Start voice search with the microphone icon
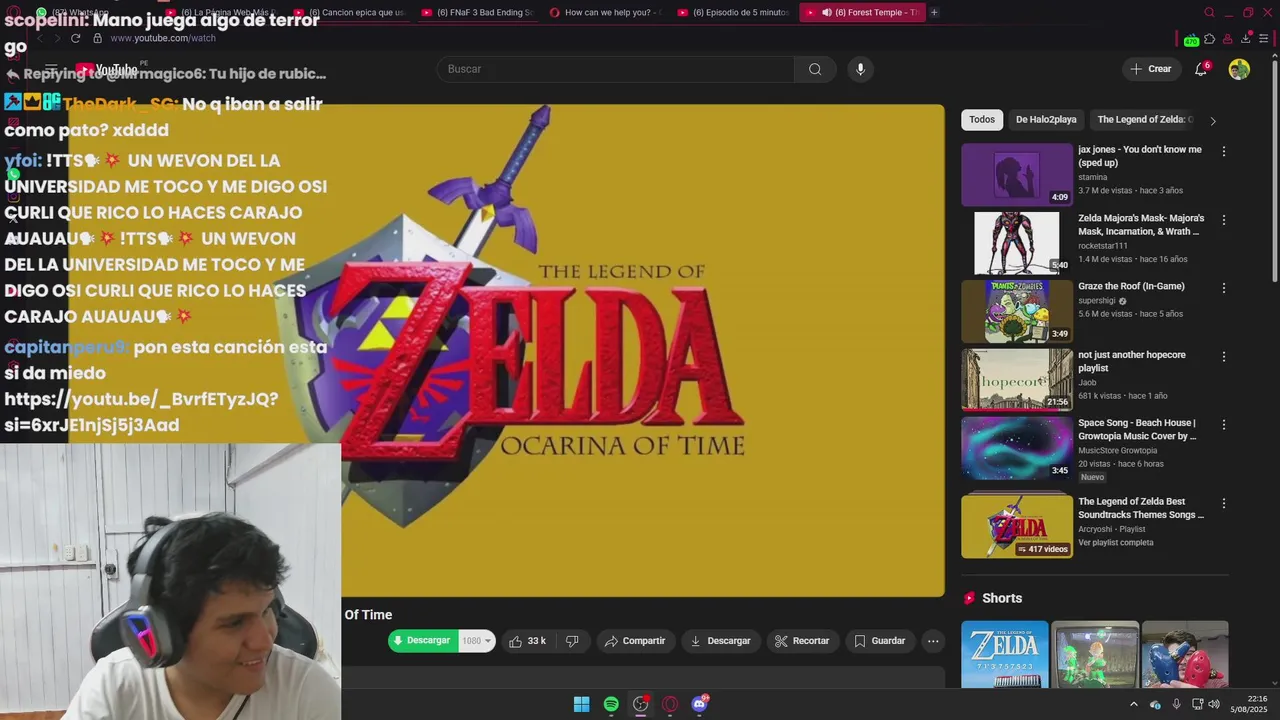Viewport: 1280px width, 720px height. [860, 69]
